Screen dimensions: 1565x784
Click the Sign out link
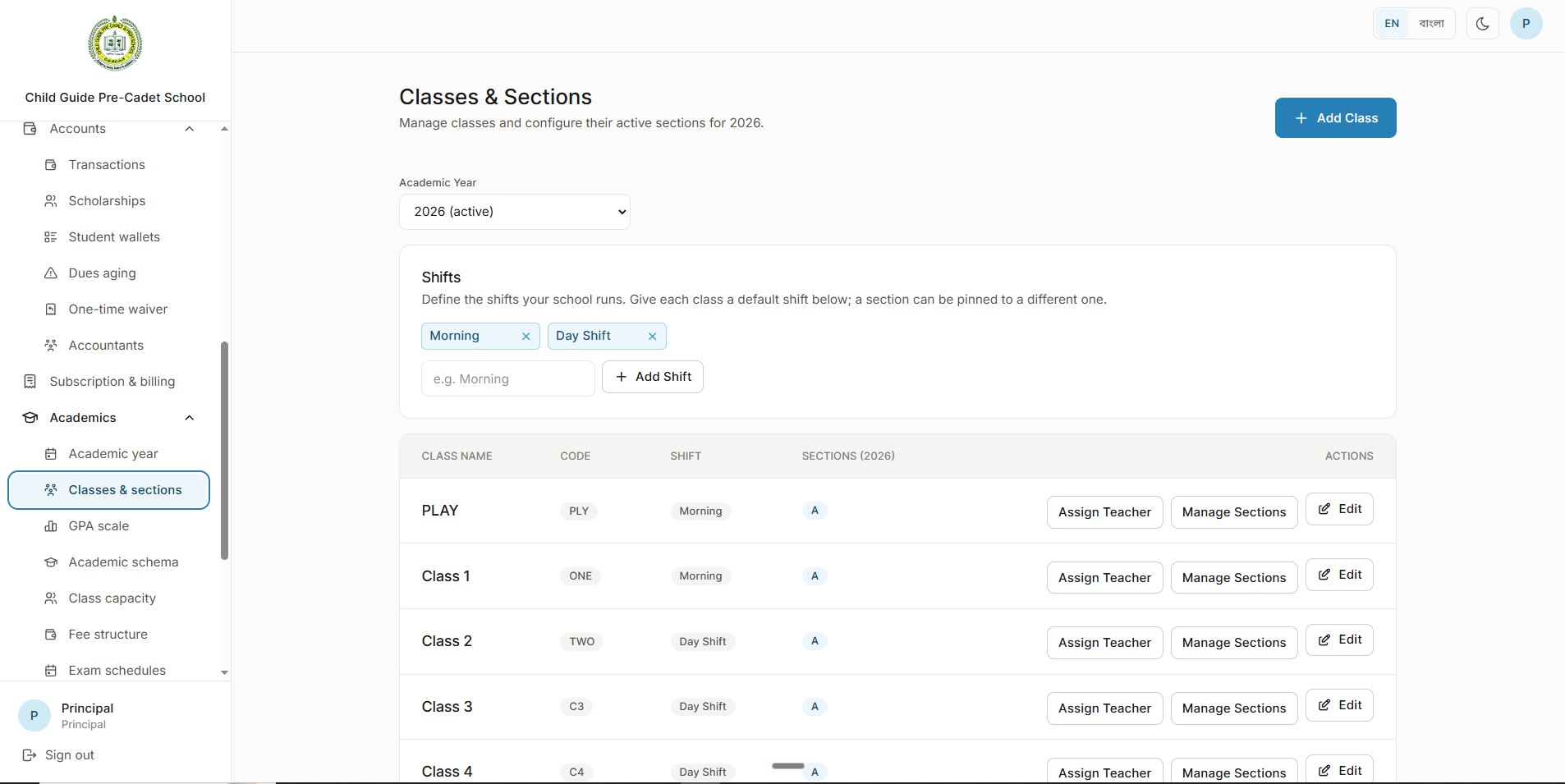tap(58, 755)
